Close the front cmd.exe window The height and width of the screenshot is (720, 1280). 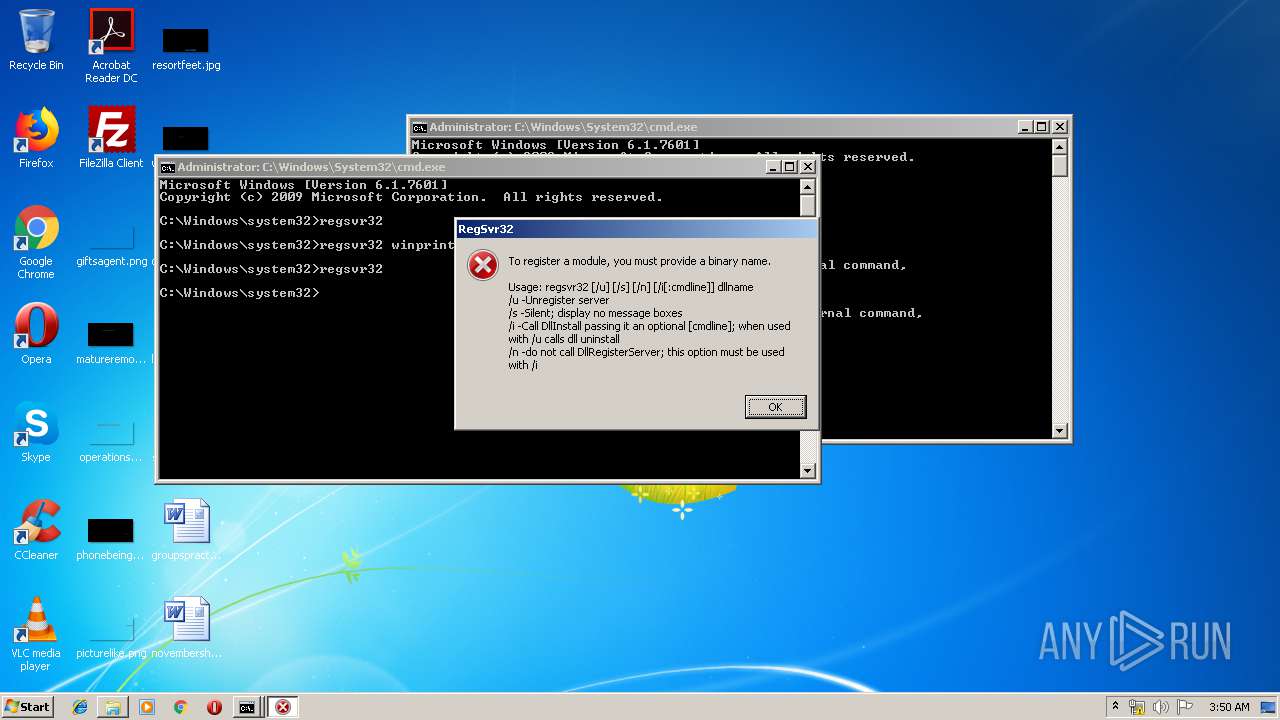coord(808,167)
